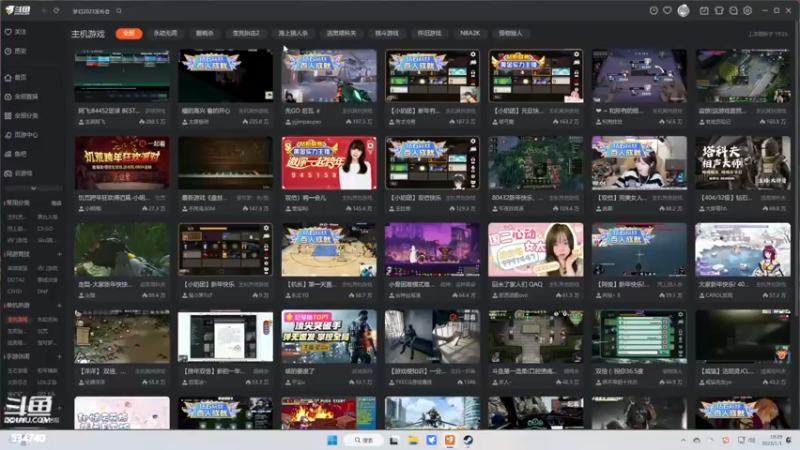Expand 单机热游 section with plus

click(x=59, y=306)
